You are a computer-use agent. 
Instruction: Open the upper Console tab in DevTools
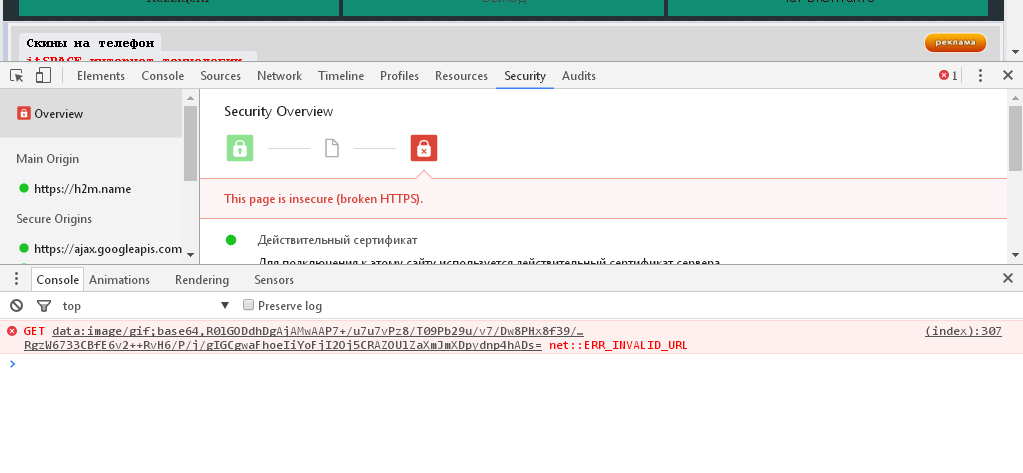162,76
